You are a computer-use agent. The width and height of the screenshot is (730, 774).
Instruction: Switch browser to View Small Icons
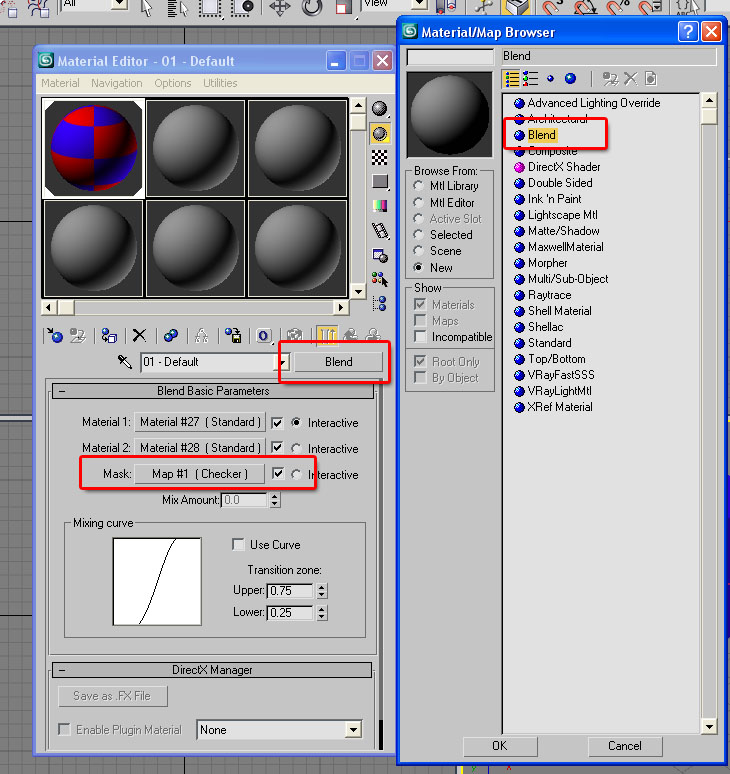[550, 78]
